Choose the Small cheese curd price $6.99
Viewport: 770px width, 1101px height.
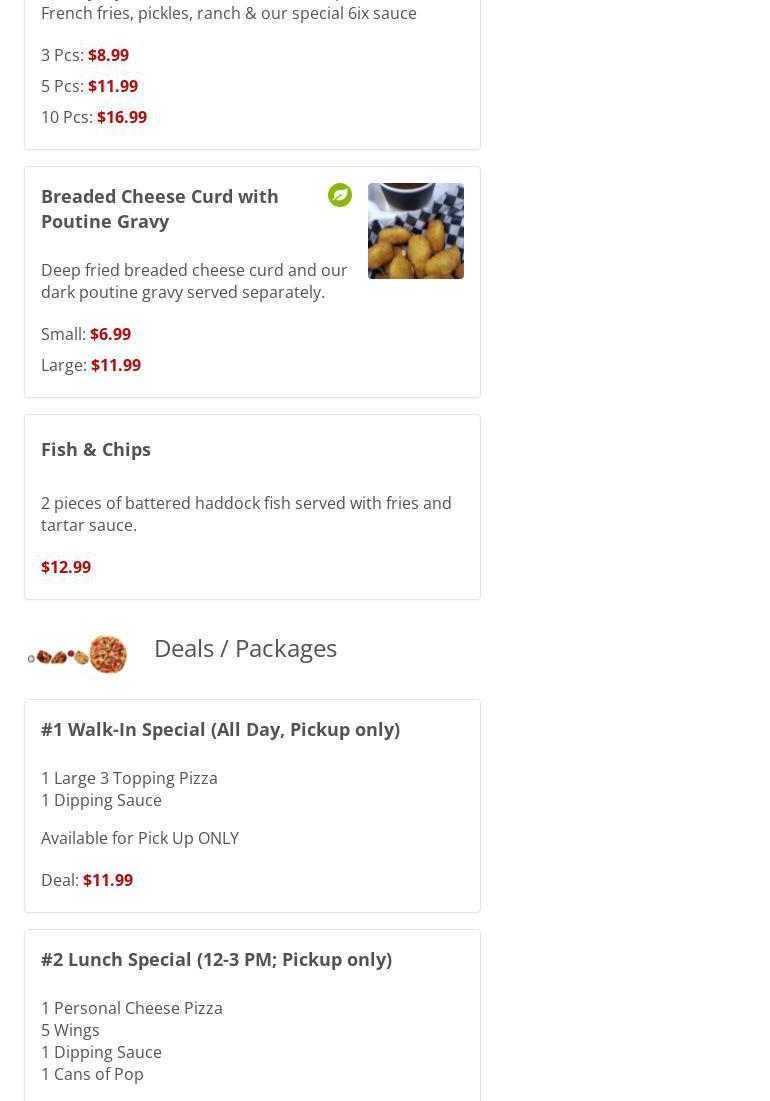point(110,334)
